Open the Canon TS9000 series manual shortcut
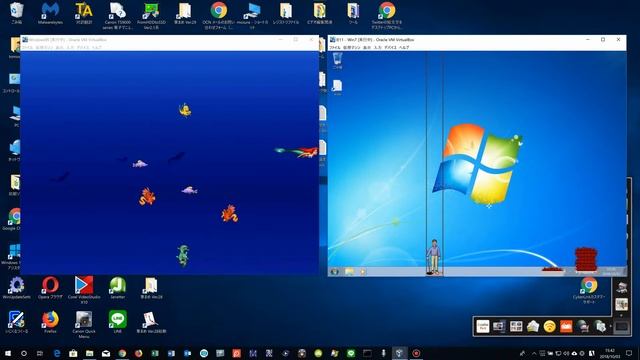The height and width of the screenshot is (360, 640). 118,15
